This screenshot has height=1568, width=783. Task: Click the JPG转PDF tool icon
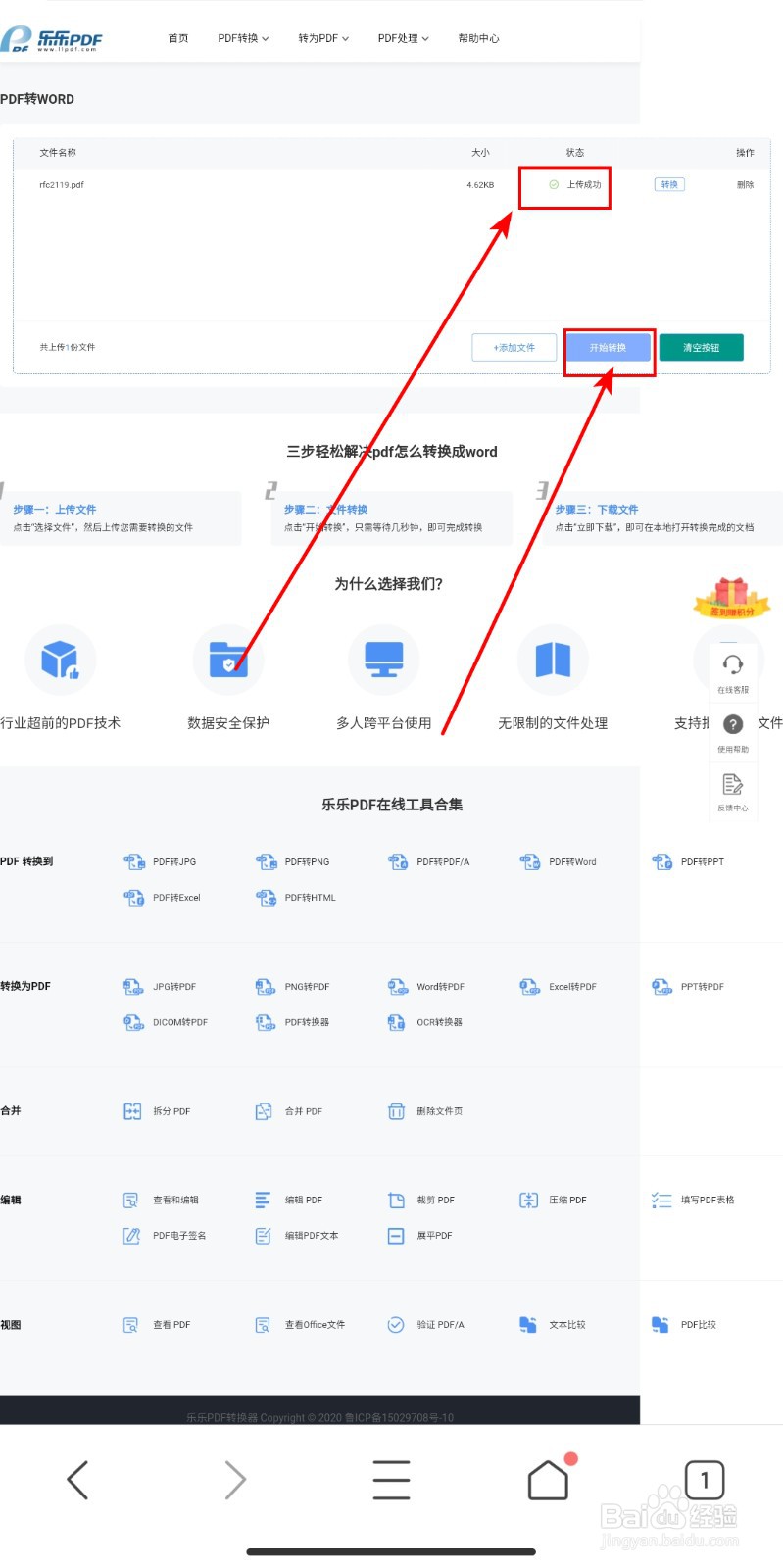click(133, 987)
